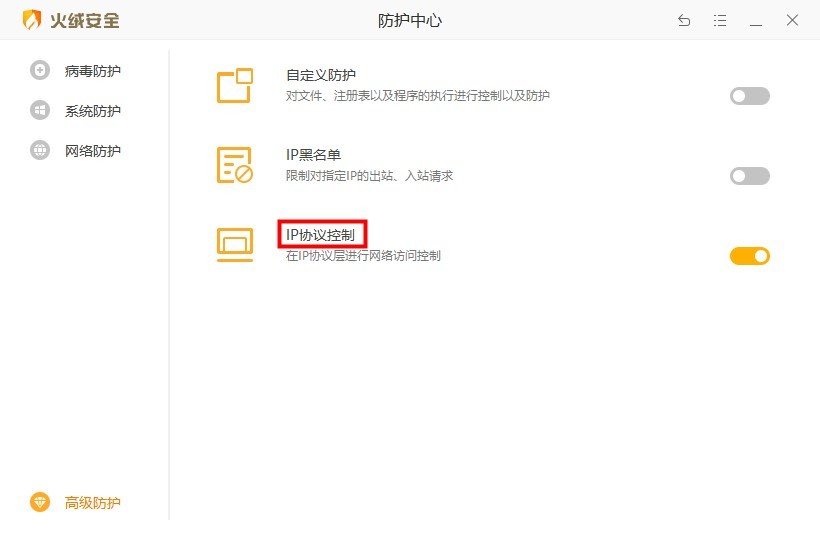Click the advanced protection shield icon
This screenshot has width=820, height=540.
click(40, 502)
